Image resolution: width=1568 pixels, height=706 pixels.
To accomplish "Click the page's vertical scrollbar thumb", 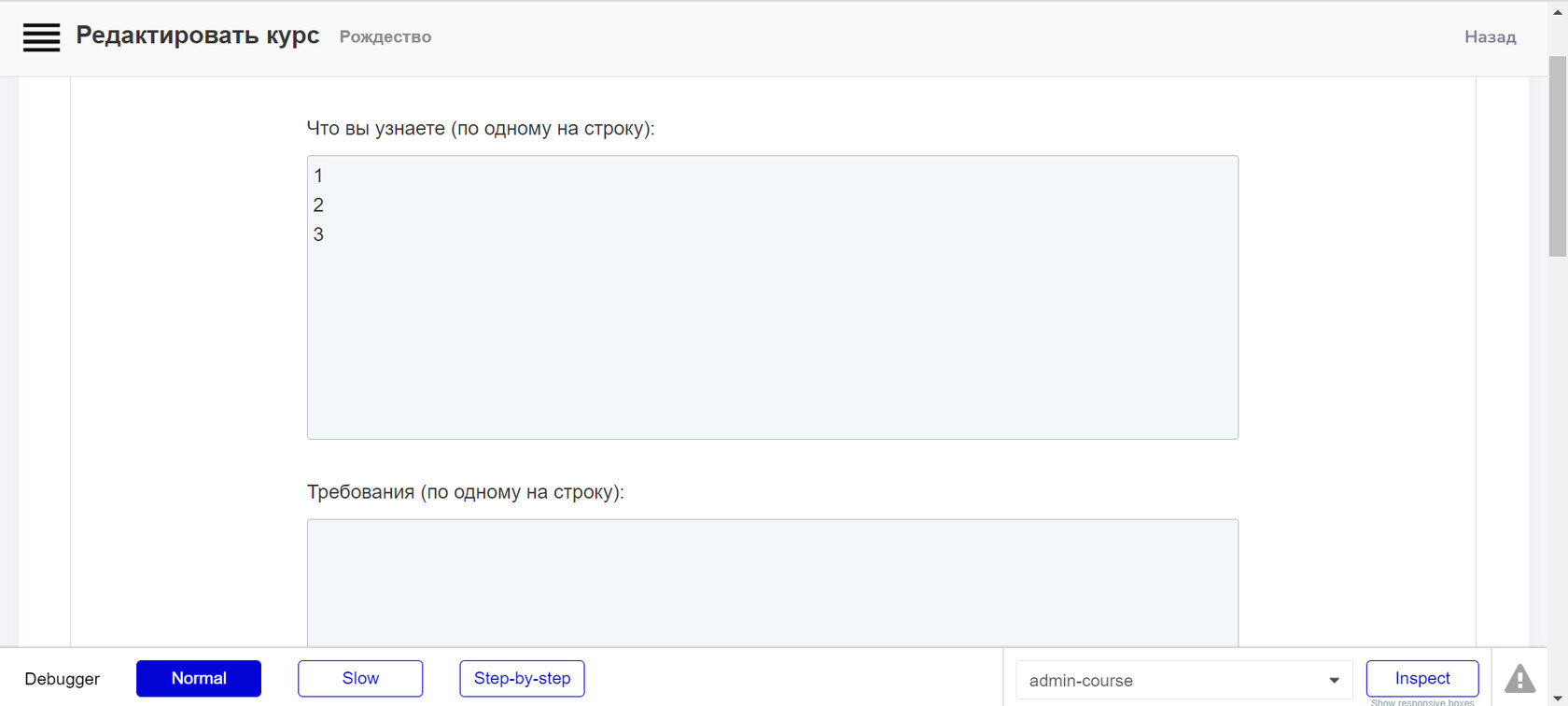I will click(x=1558, y=154).
